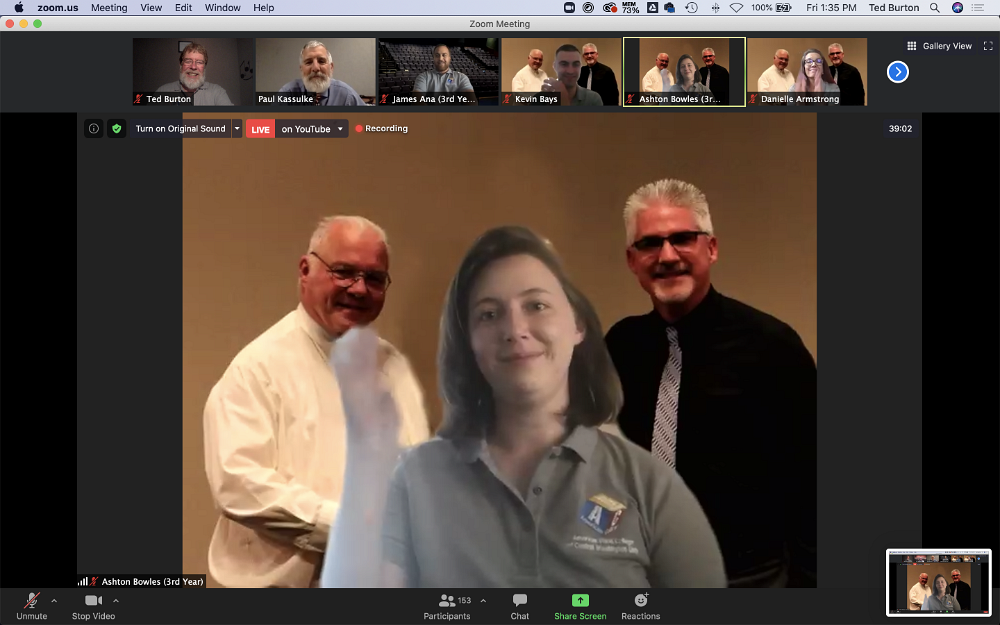Screen dimensions: 1000x625
Task: Expand video options next to Stop Video
Action: click(x=116, y=600)
